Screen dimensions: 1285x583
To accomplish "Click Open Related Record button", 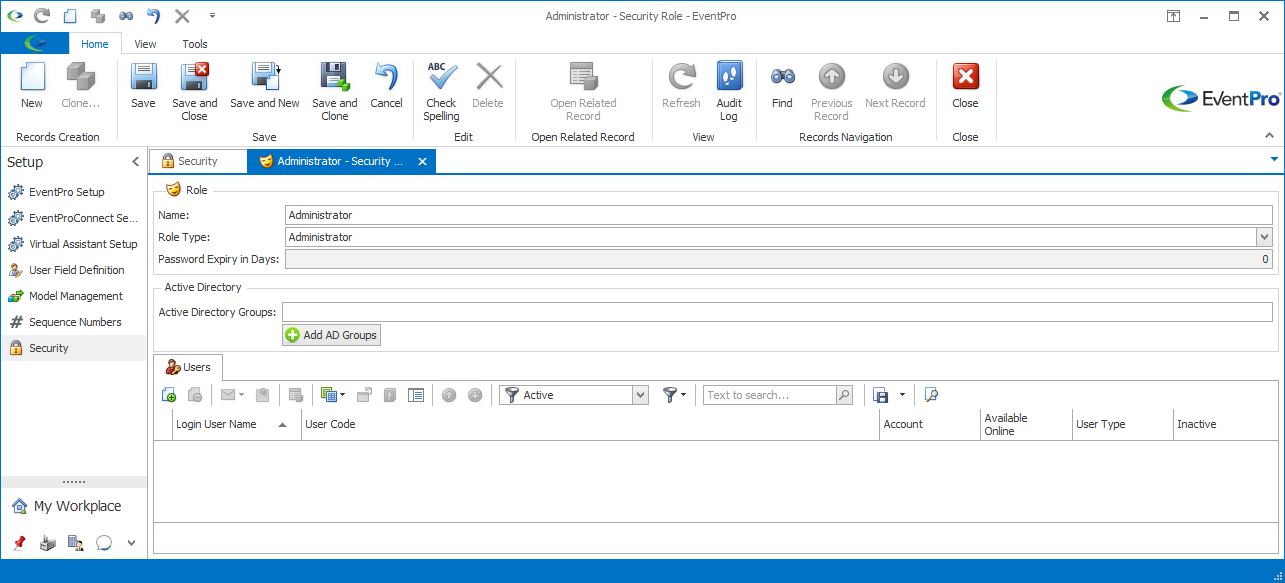I will point(583,92).
